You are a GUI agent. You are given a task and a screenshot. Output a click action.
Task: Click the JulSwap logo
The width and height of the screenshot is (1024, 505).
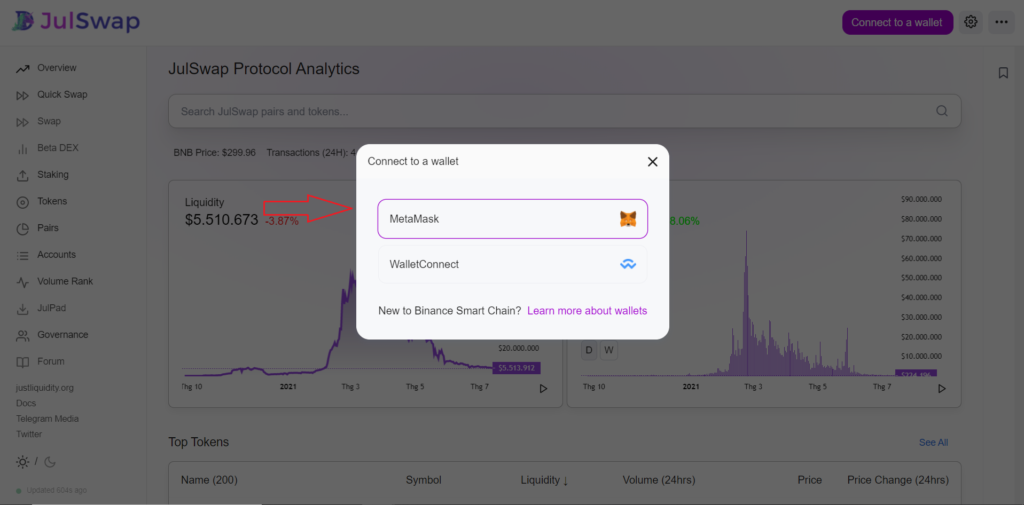76,22
